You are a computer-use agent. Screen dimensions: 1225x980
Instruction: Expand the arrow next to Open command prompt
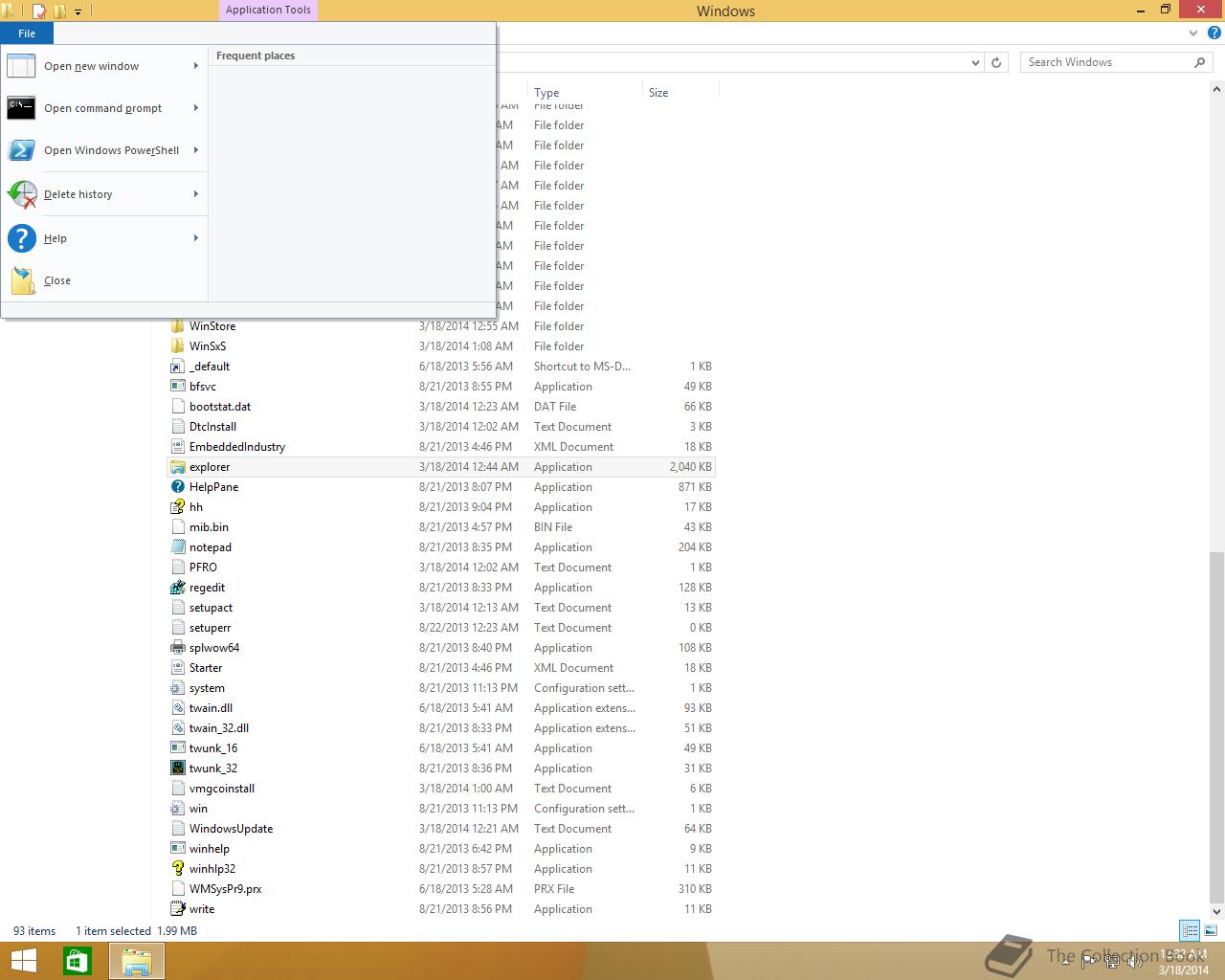(196, 108)
